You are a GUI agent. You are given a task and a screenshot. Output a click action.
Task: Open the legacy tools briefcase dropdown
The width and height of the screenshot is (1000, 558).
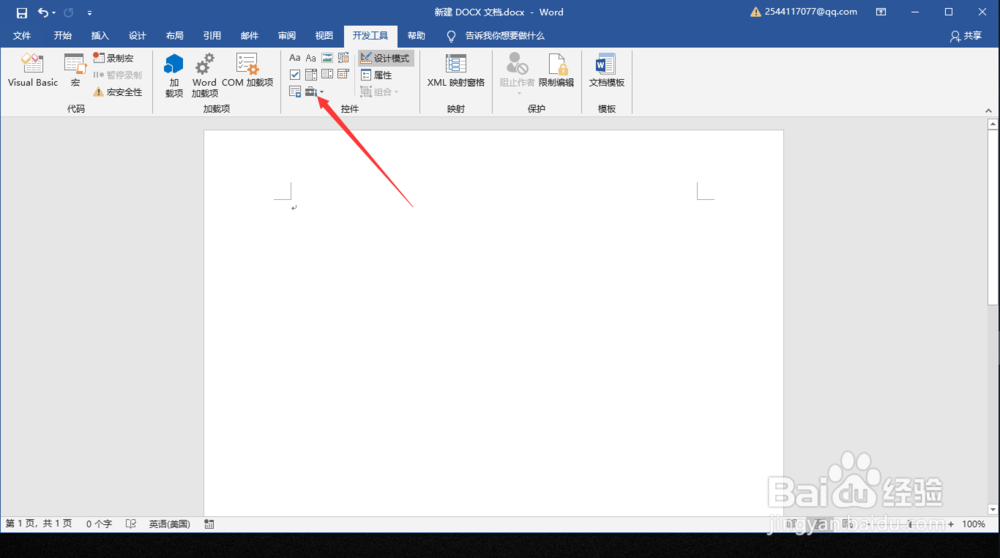314,92
